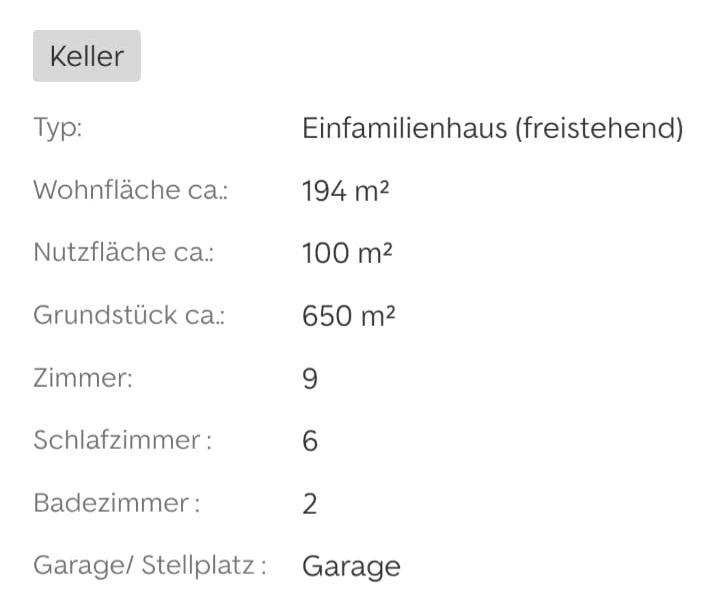Select the "Wohnfläche ca.:" label
Image resolution: width=726 pixels, height=611 pixels.
click(131, 191)
